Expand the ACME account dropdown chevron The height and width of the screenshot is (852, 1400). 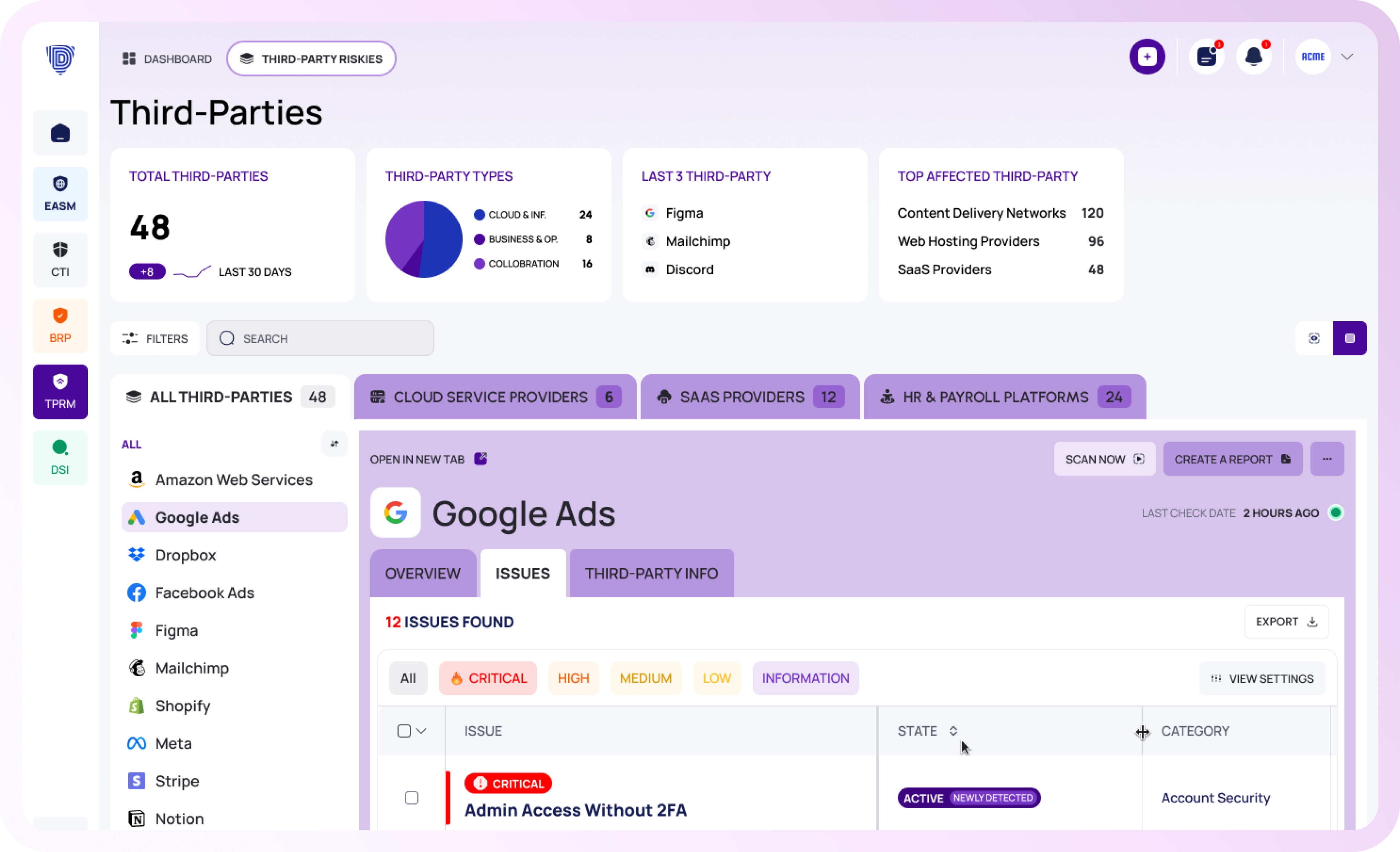[1347, 57]
